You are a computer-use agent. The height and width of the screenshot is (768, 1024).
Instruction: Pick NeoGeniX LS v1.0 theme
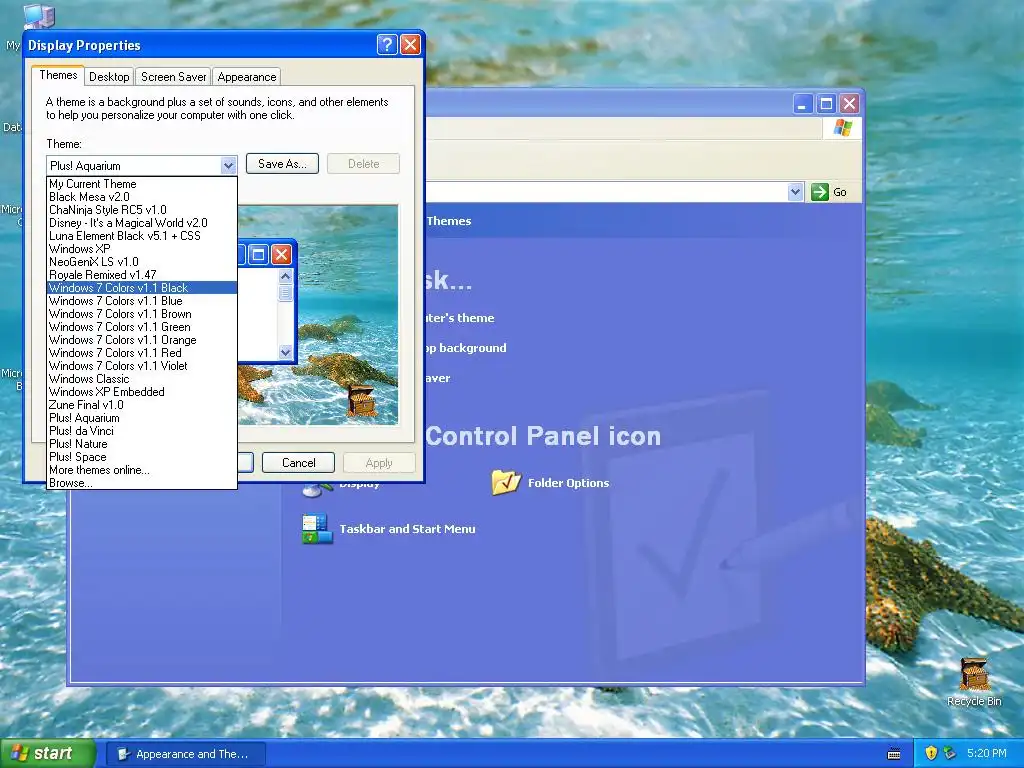(142, 262)
